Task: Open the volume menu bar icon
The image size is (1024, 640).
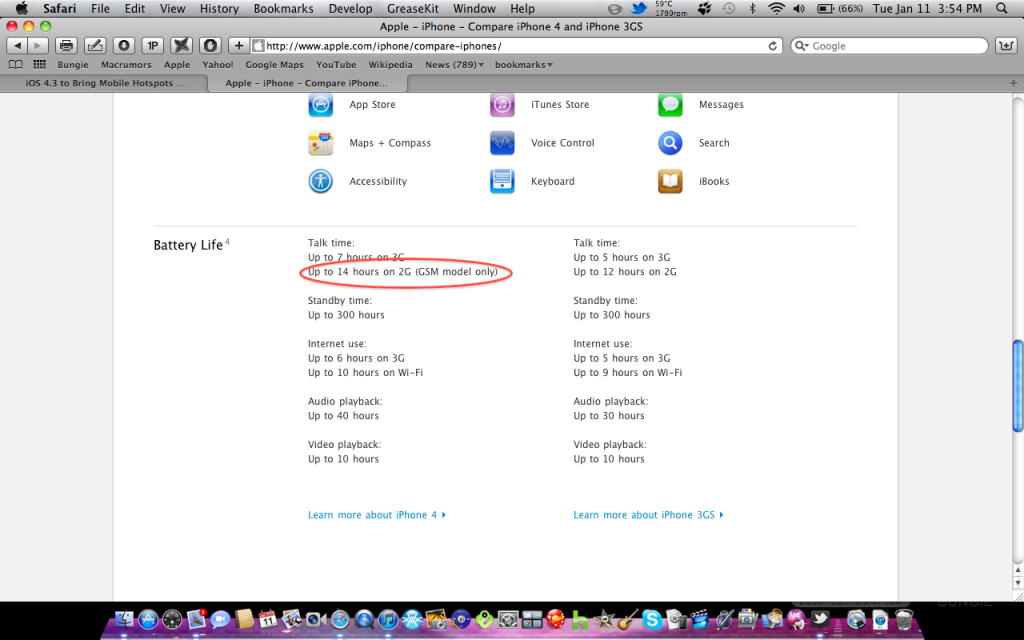Action: pyautogui.click(x=799, y=8)
